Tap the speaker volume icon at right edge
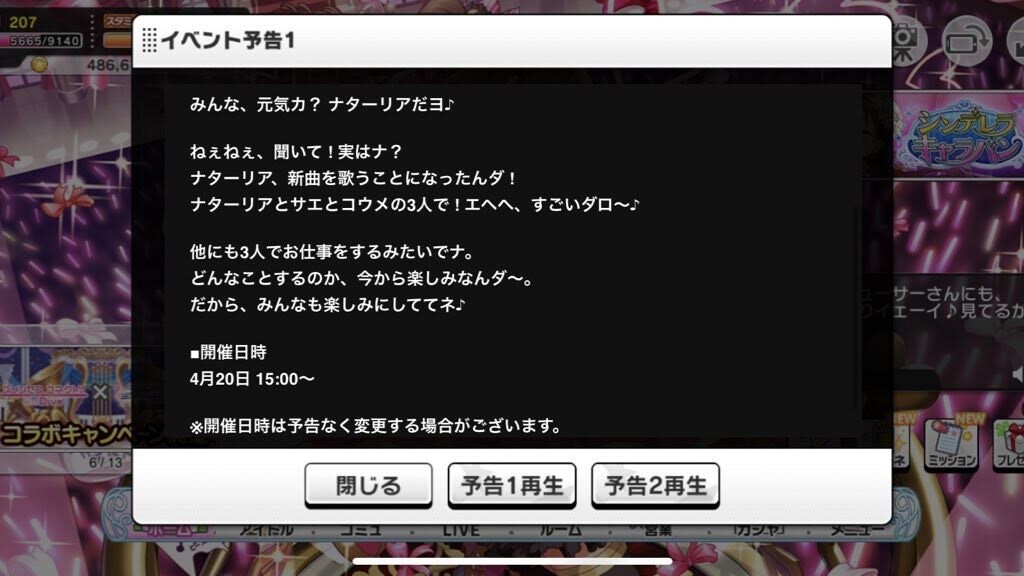Viewport: 1024px width, 576px height. click(1017, 375)
